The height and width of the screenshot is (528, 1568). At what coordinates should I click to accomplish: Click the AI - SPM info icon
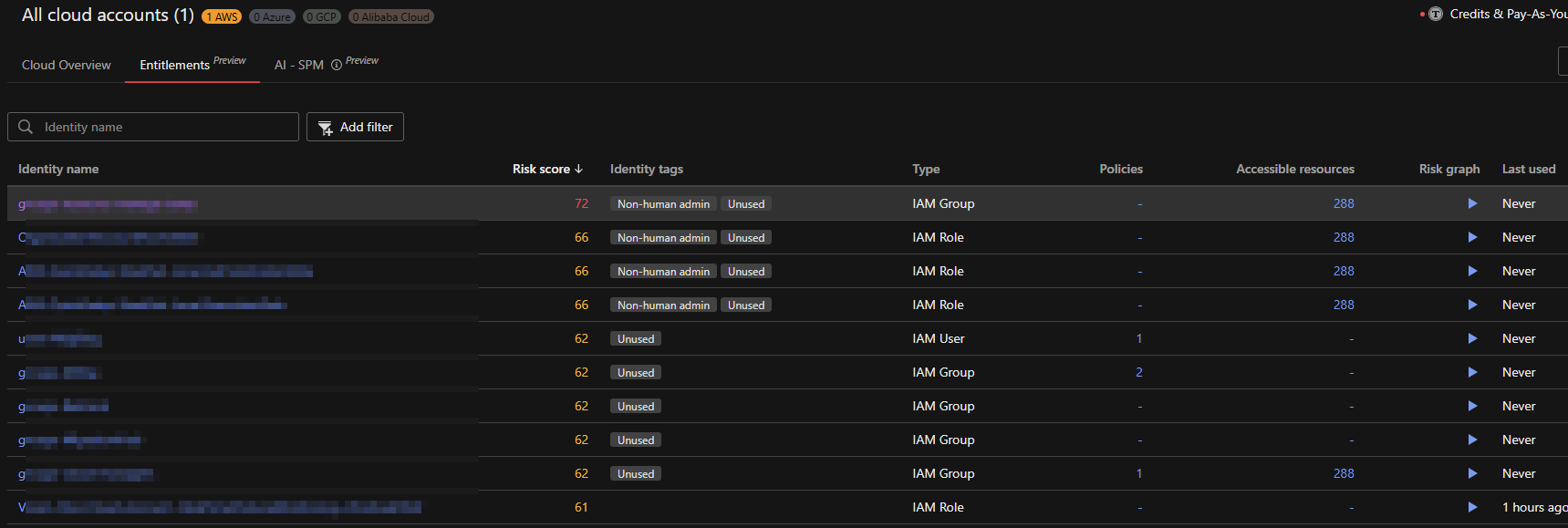(x=337, y=65)
